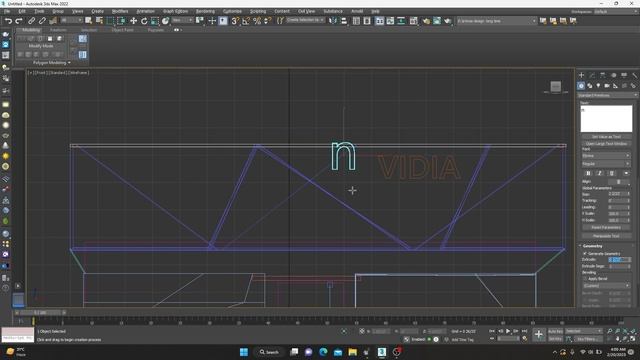
Task: Click the Manipulate Text button
Action: [x=606, y=236]
